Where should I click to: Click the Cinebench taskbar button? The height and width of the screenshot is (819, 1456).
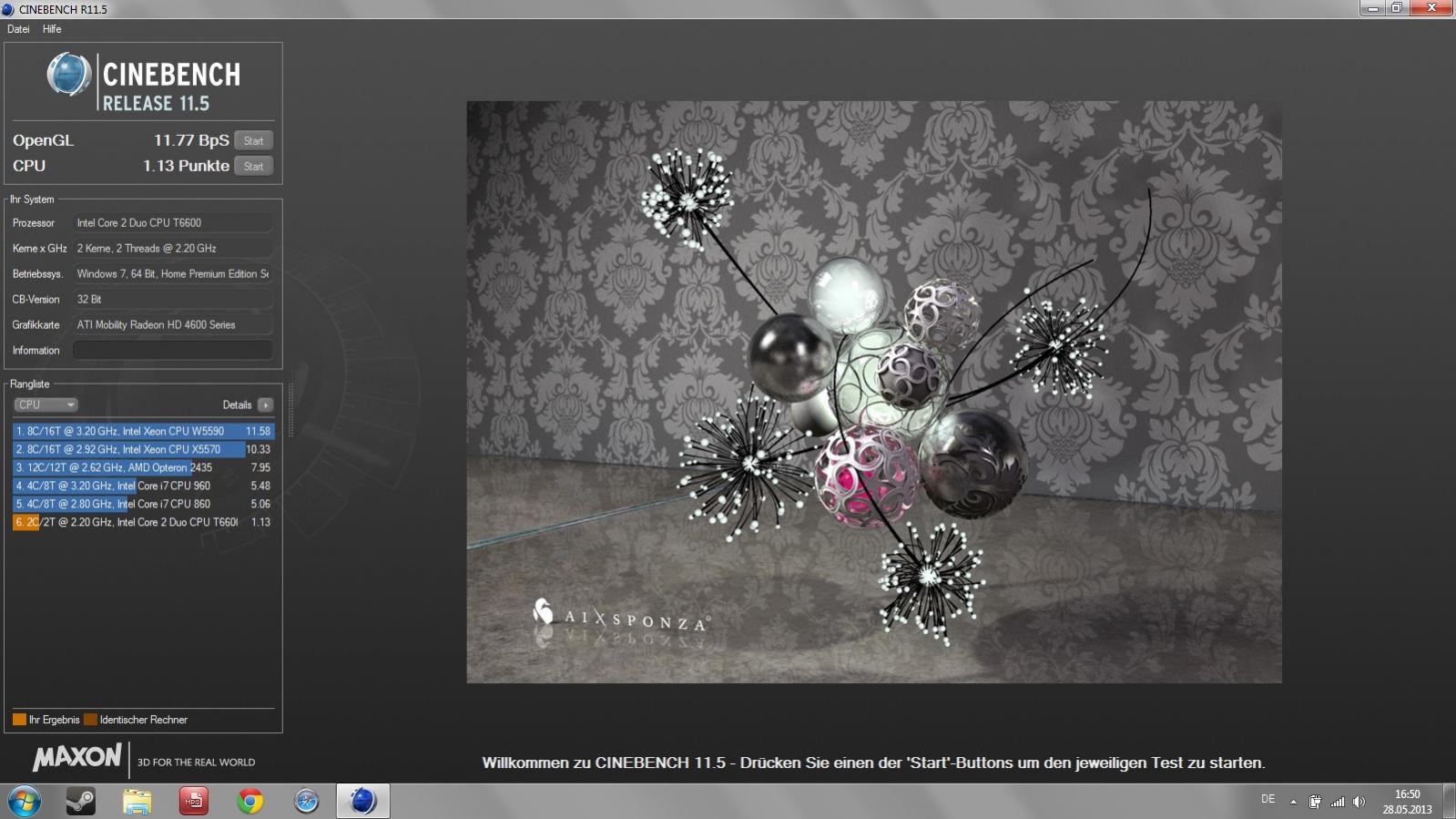[363, 802]
